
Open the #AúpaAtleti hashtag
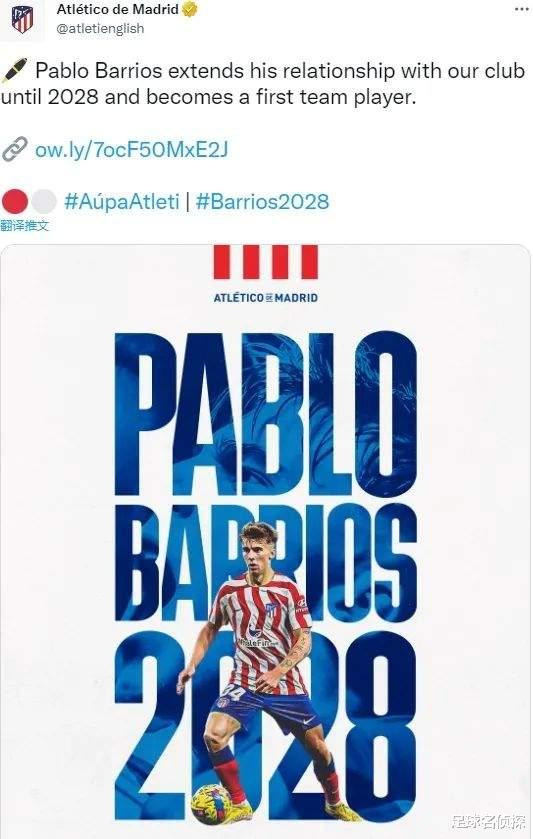point(121,202)
